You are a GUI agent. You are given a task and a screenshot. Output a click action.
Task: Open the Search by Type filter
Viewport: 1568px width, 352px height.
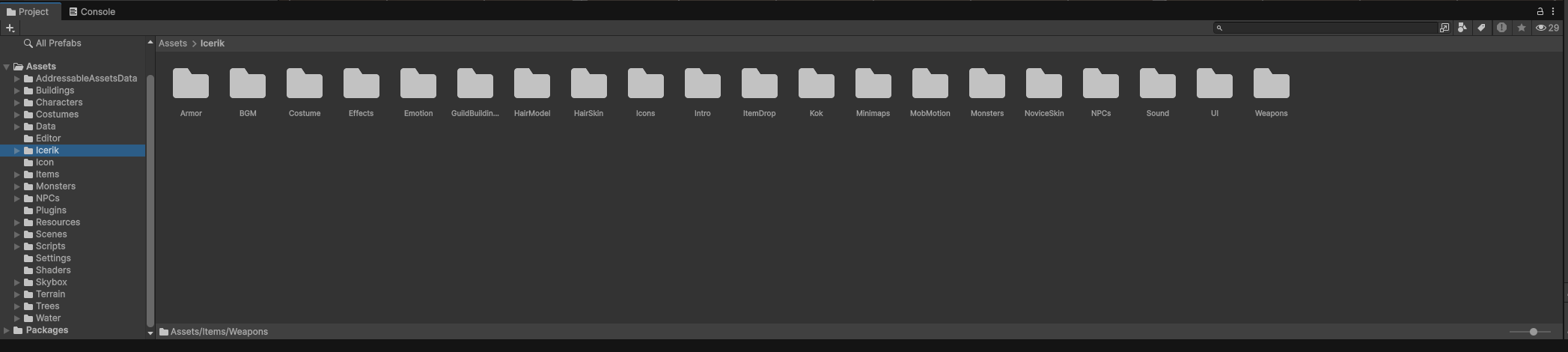[x=1462, y=28]
